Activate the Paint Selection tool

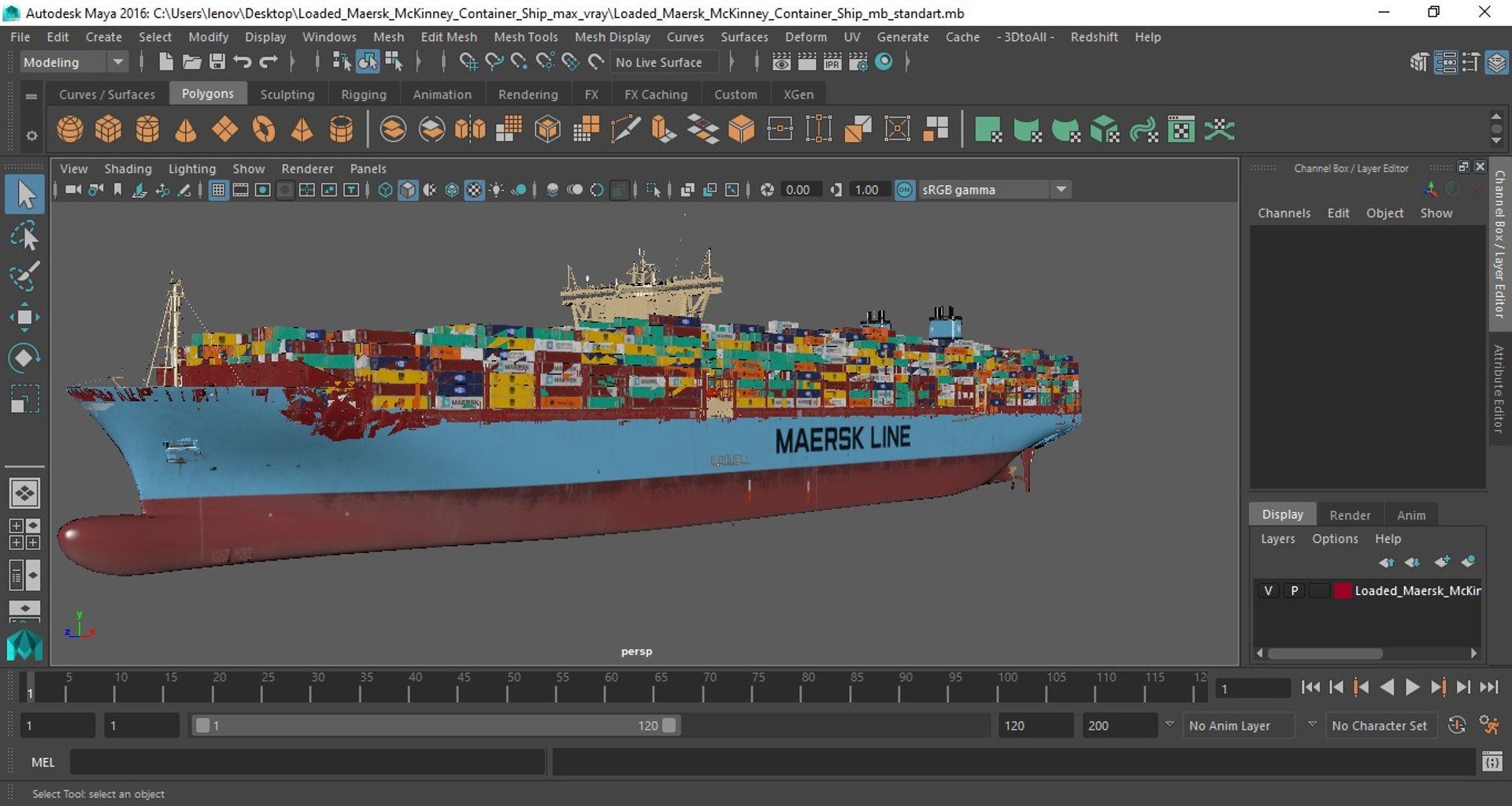24,276
